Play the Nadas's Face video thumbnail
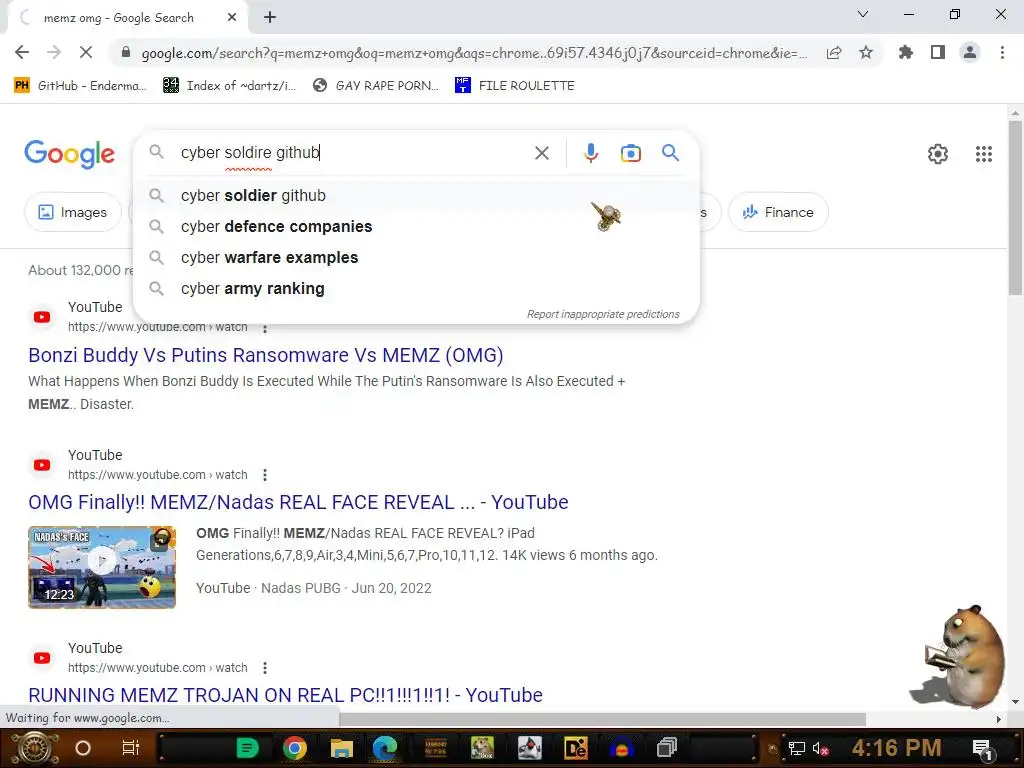 click(x=102, y=567)
